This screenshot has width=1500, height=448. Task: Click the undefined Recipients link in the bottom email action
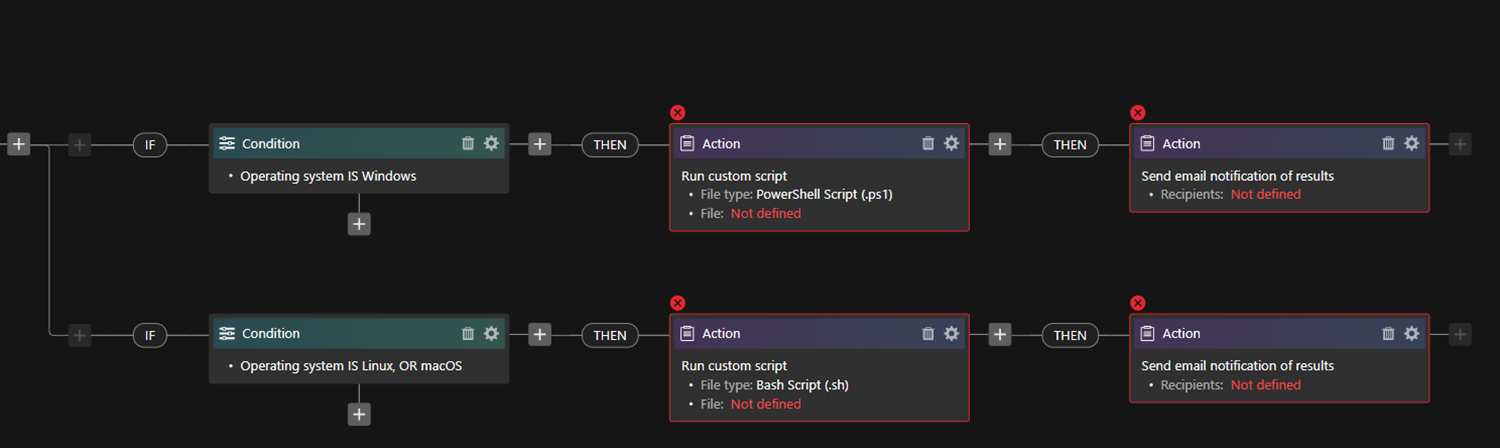[1265, 385]
